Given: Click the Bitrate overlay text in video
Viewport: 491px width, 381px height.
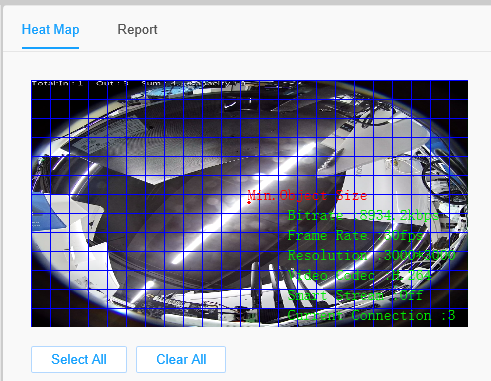Looking at the screenshot, I should pos(363,216).
